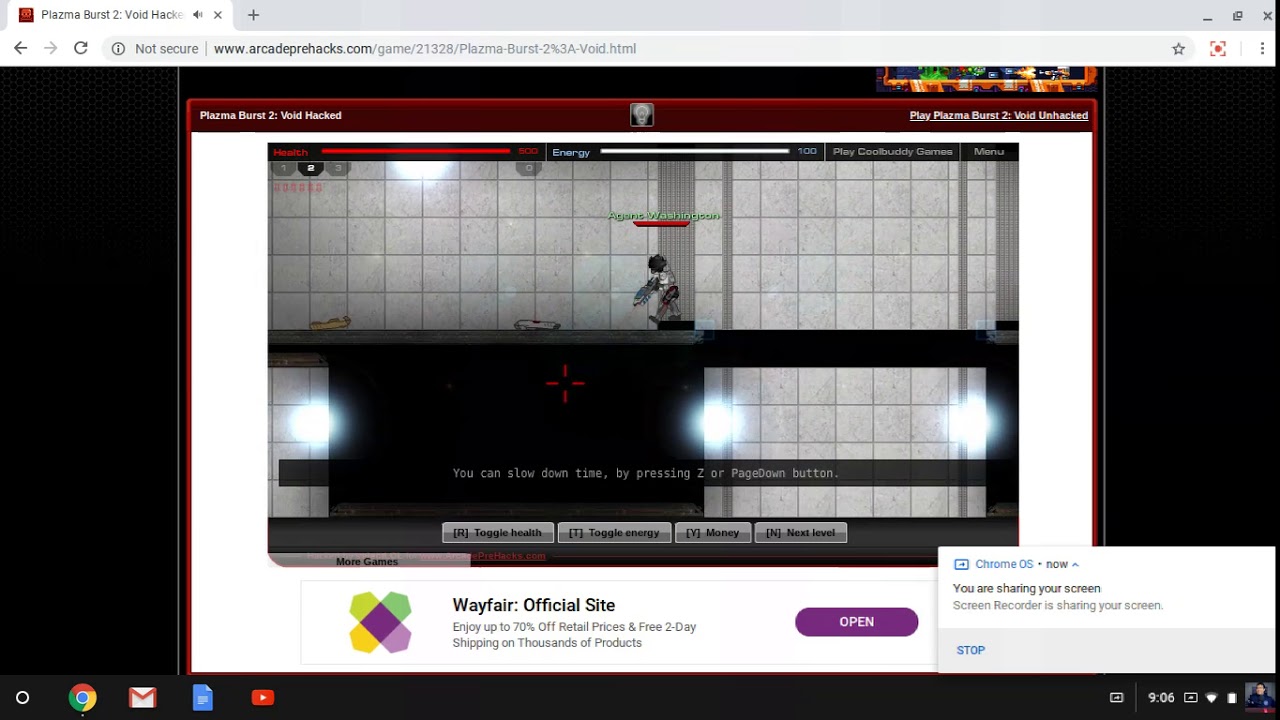Click the [Y] Money hack button
The width and height of the screenshot is (1280, 720).
712,533
